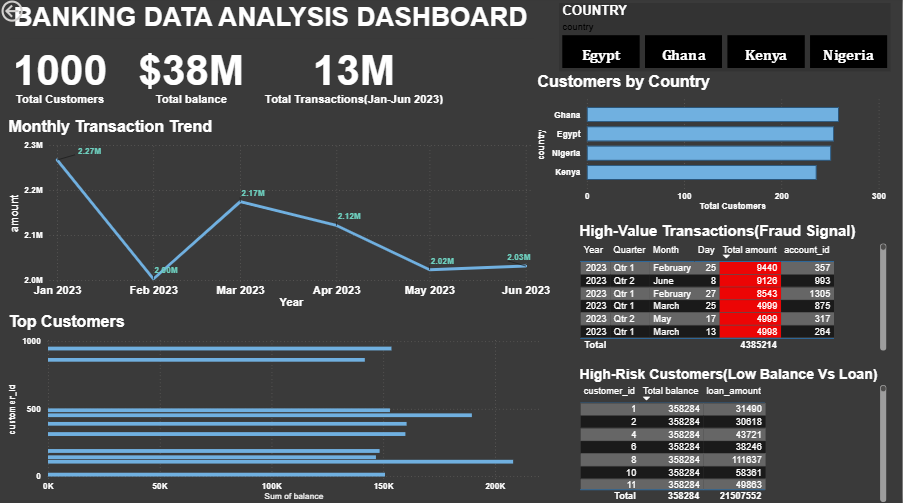Select the 2.02M data label on trend line
Screen dimensions: 903x503
tap(442, 261)
